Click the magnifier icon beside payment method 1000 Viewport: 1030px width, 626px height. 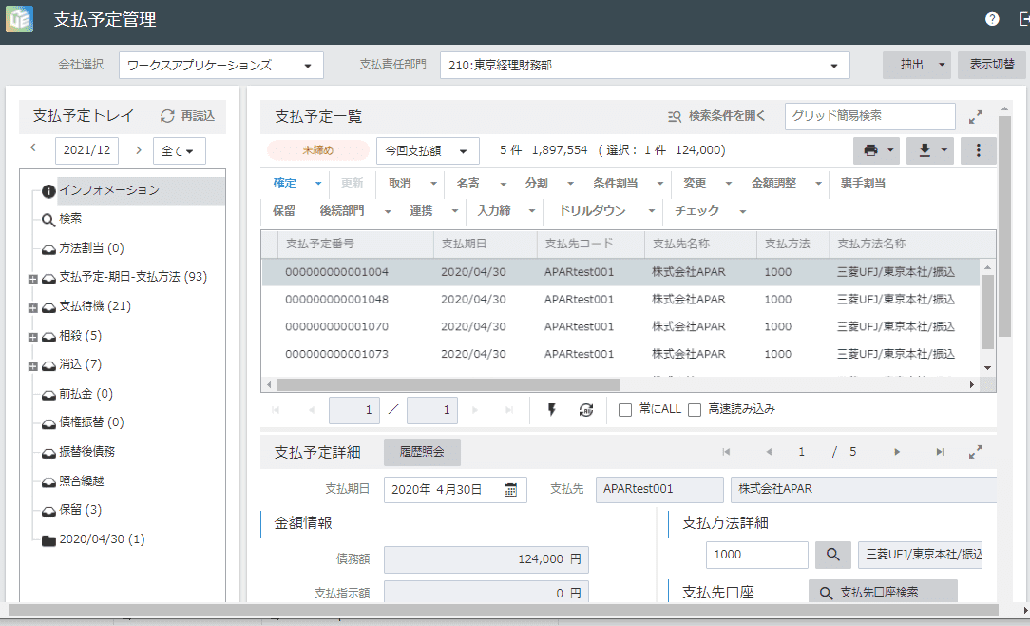(831, 554)
